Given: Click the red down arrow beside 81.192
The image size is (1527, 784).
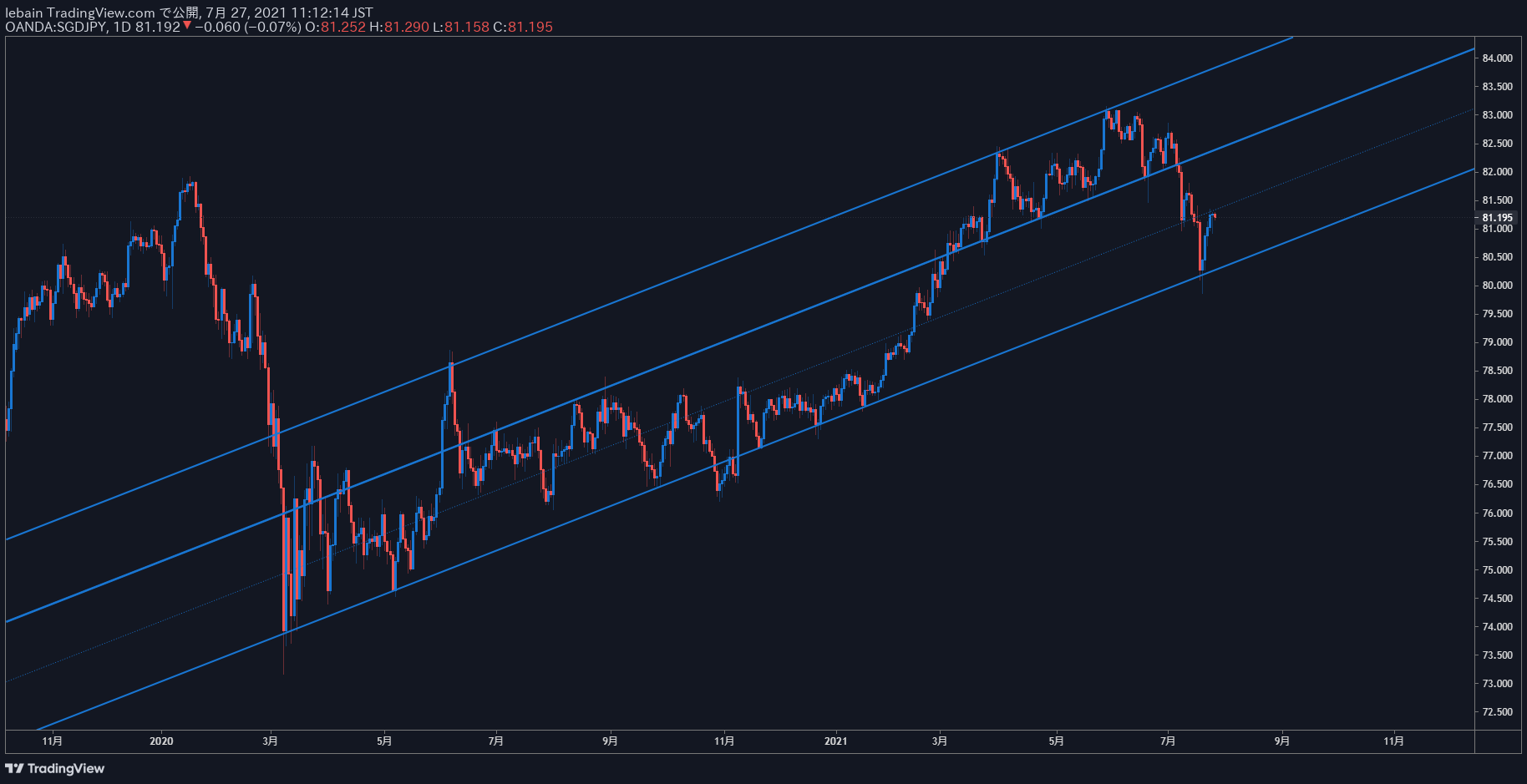Looking at the screenshot, I should click(187, 26).
